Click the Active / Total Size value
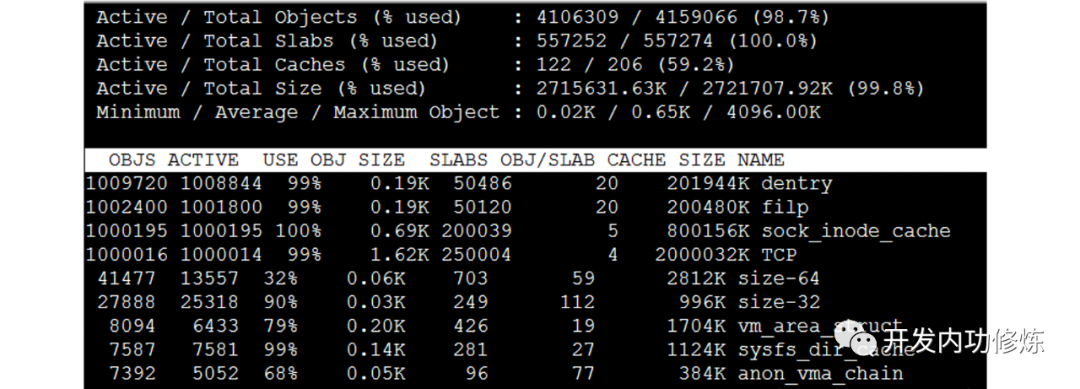Screen dimensions: 1080x389 [x=730, y=89]
